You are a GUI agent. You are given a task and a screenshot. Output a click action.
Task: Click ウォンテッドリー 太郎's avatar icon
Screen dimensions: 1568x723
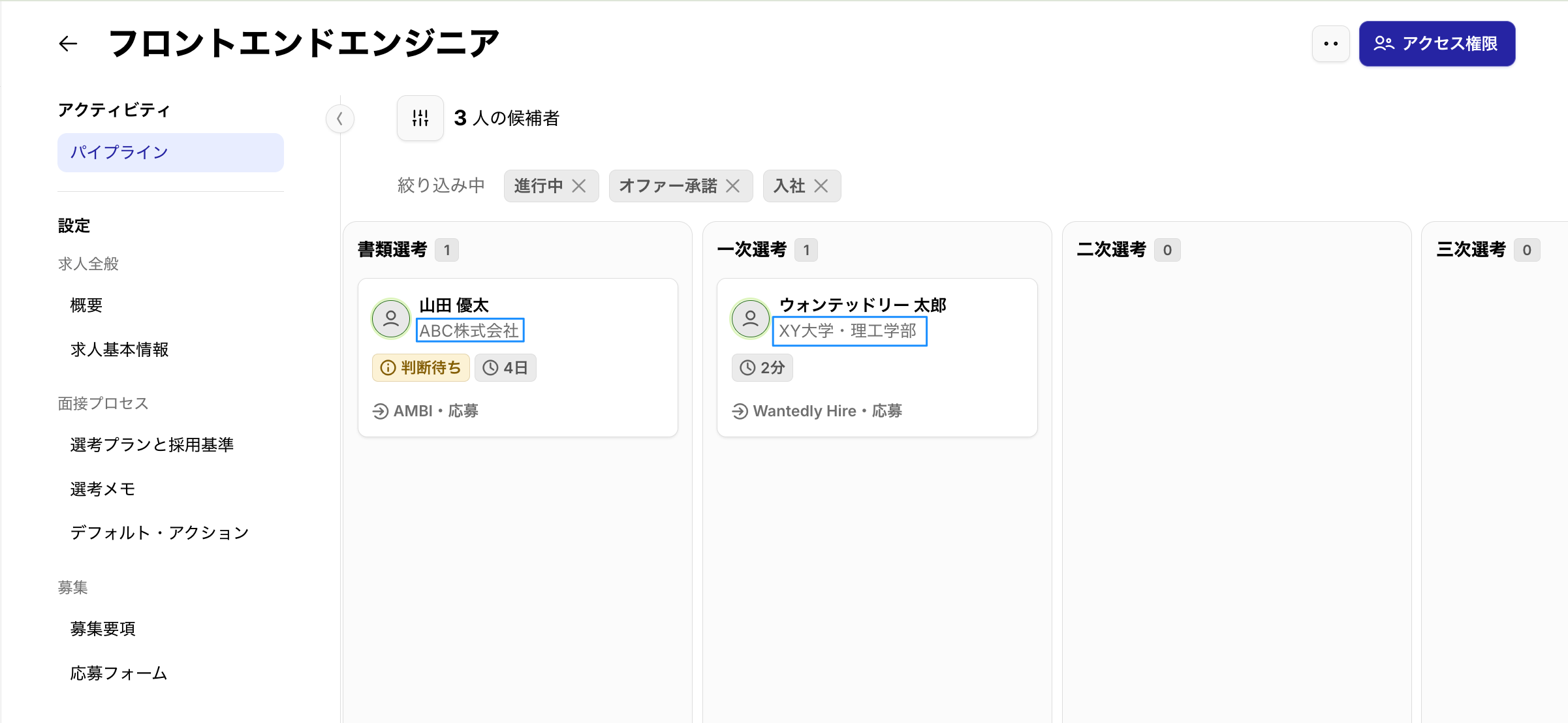click(x=750, y=318)
